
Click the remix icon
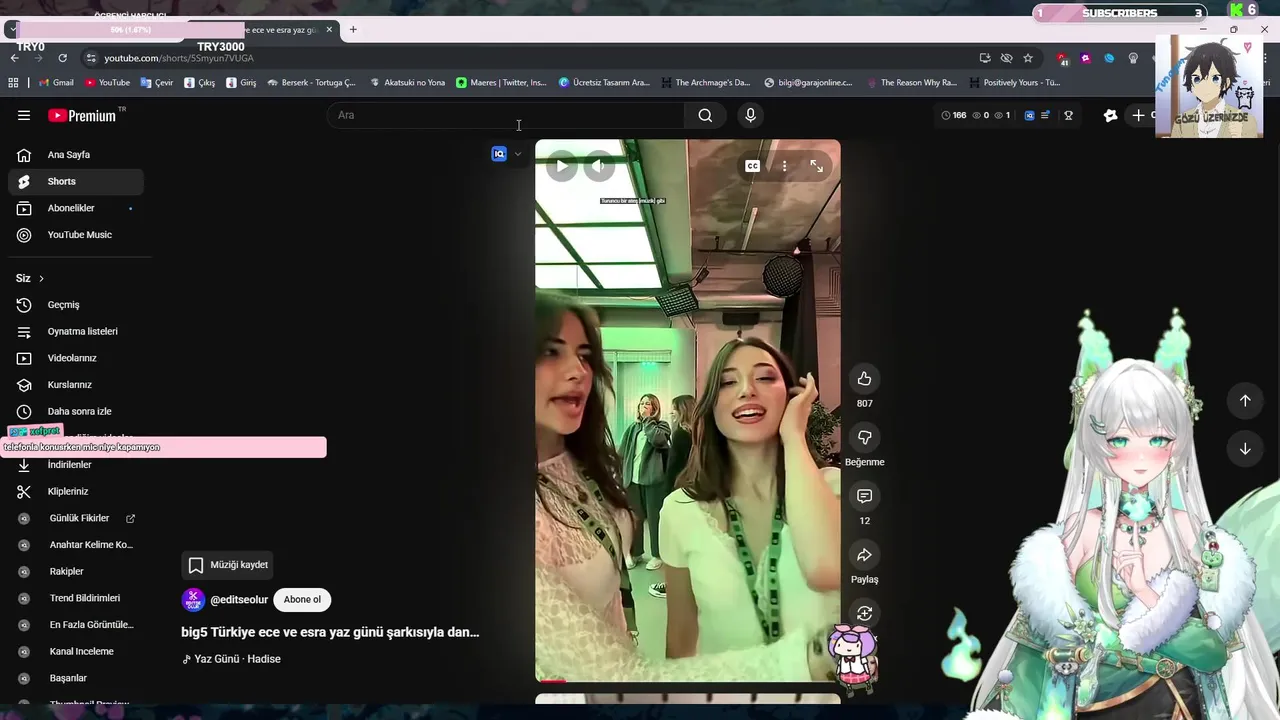pos(864,613)
